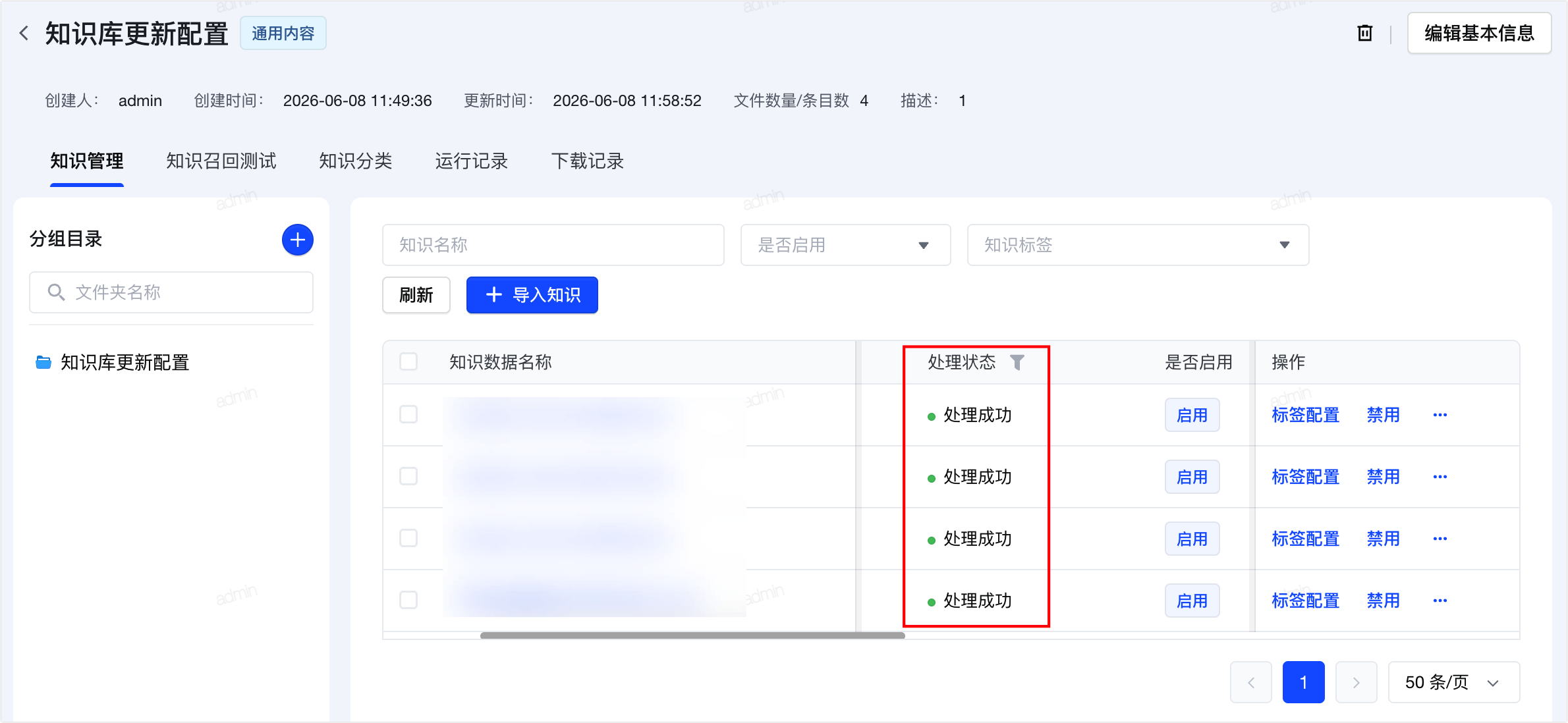Click the 刷新 button
Screen dimensions: 1568x723
[x=416, y=295]
